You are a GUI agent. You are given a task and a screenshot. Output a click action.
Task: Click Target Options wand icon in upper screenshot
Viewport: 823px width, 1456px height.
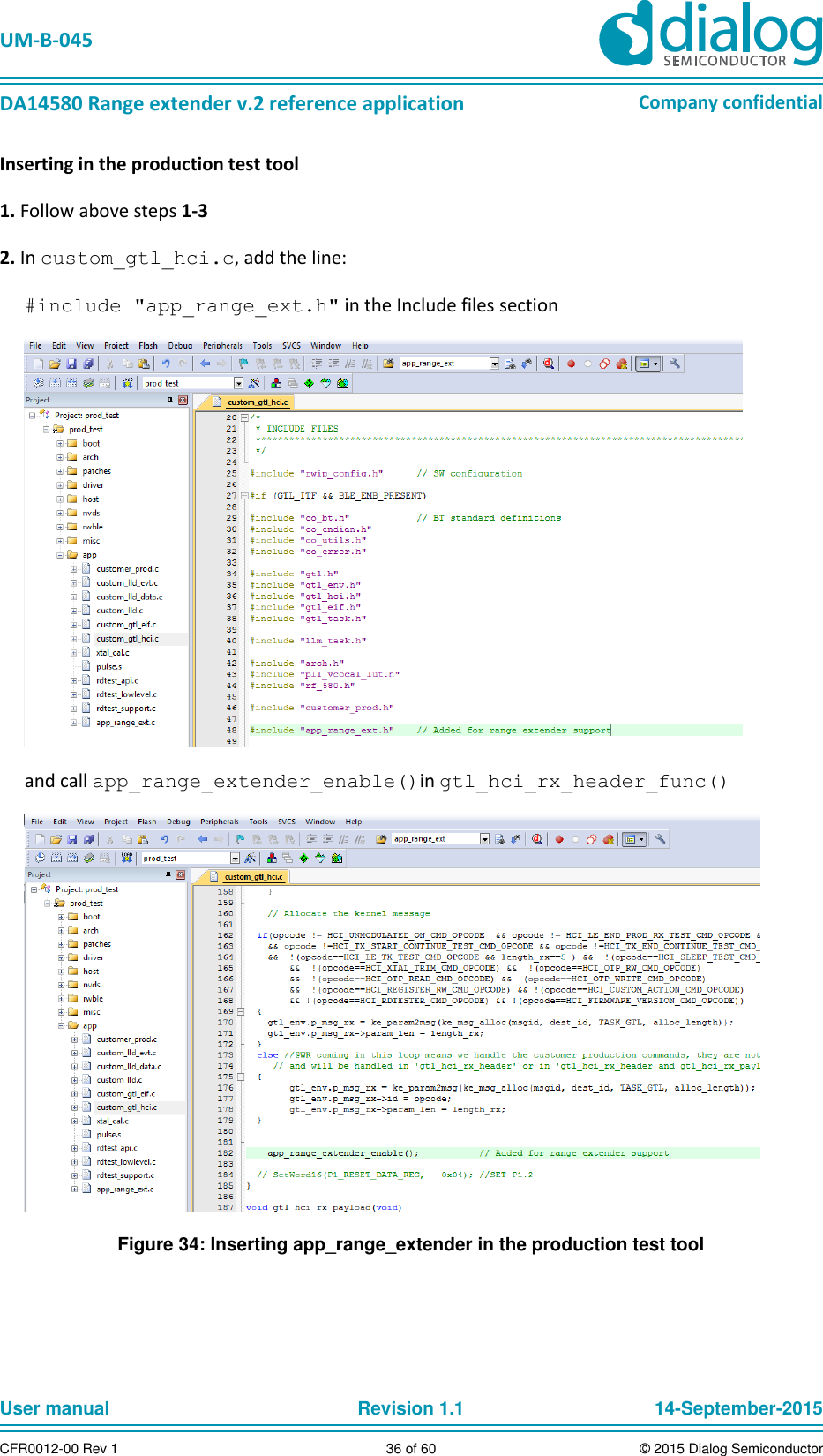[x=254, y=383]
